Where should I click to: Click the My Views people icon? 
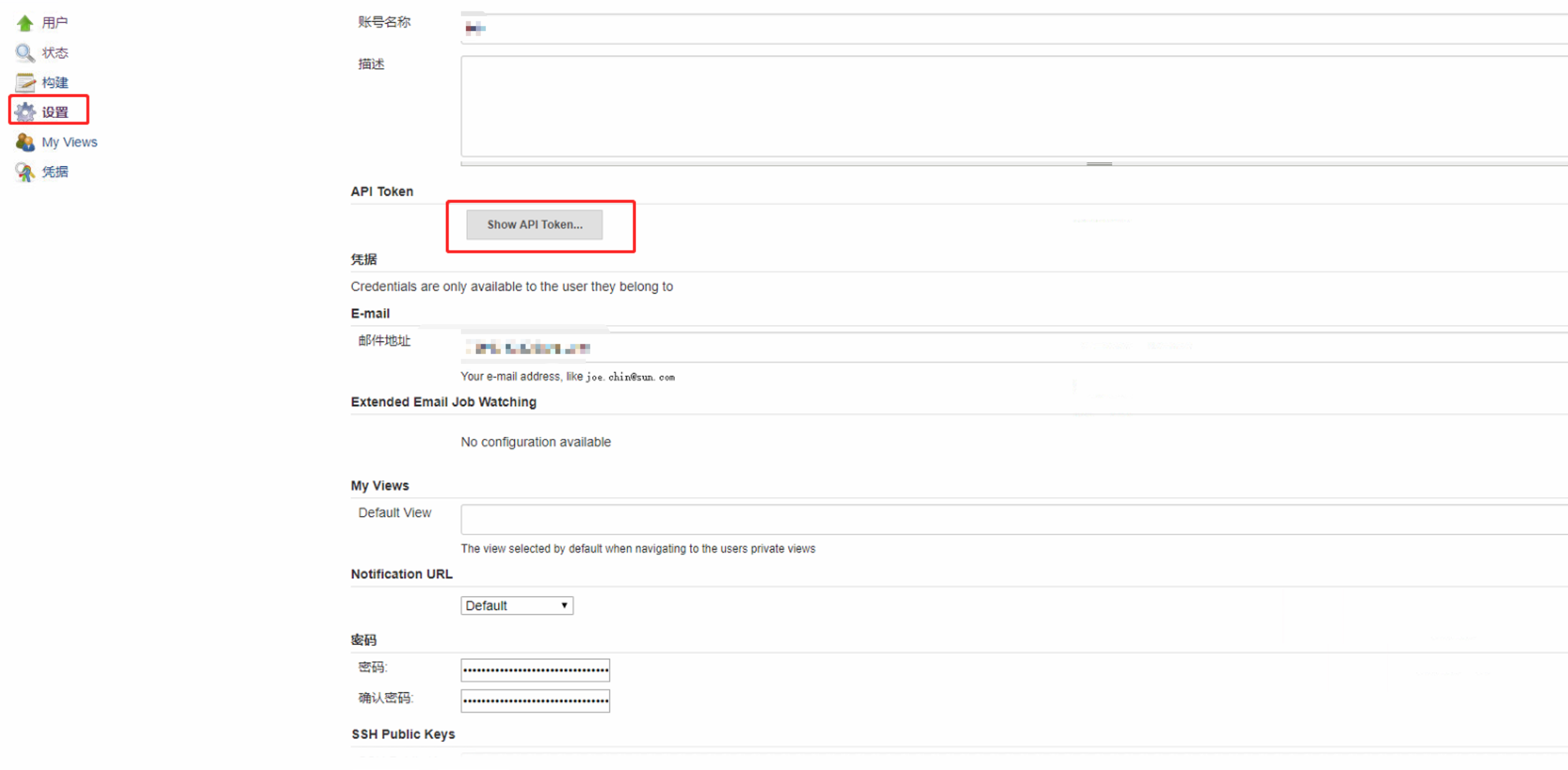(x=25, y=142)
